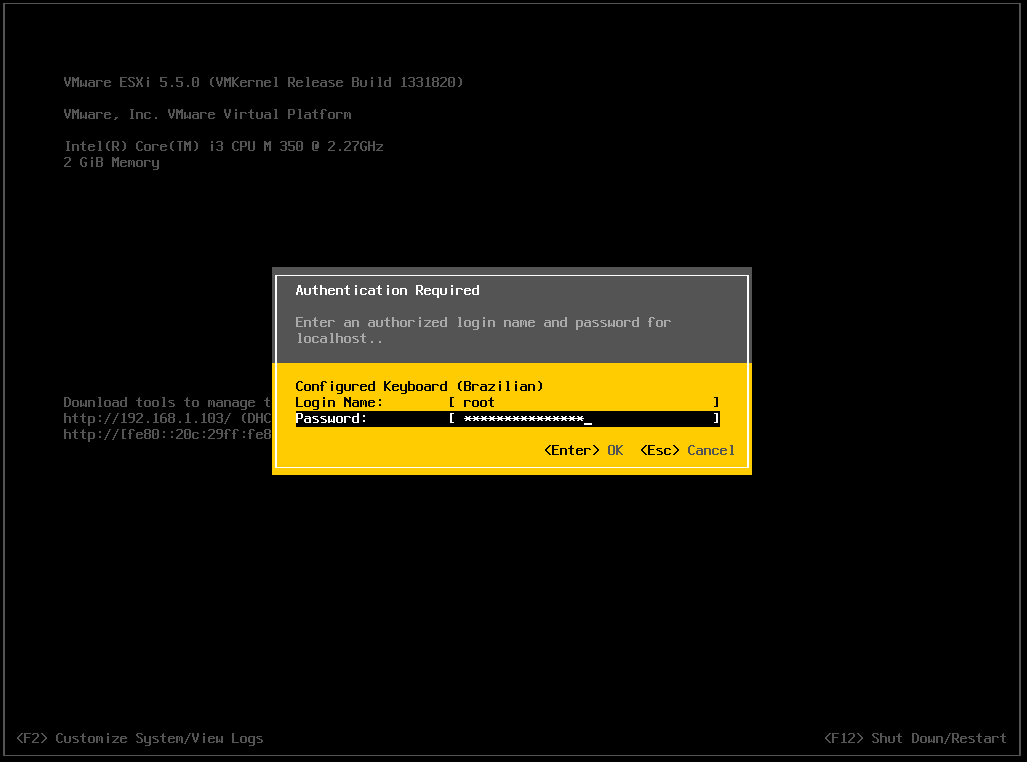Click the Configured Keyboard (Brazilian) label
This screenshot has height=762, width=1027.
419,386
